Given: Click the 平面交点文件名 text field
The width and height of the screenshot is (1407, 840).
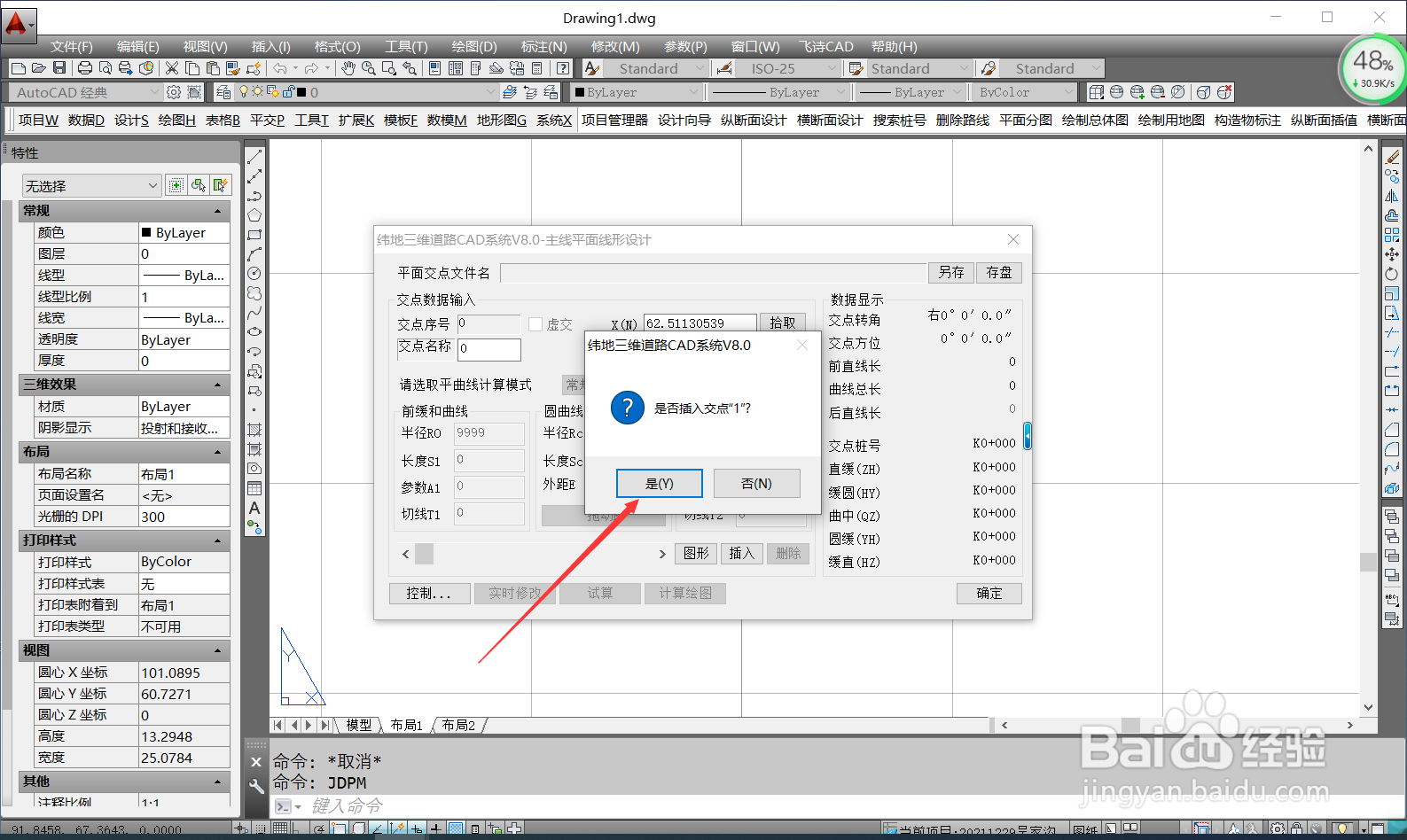Looking at the screenshot, I should (x=713, y=272).
